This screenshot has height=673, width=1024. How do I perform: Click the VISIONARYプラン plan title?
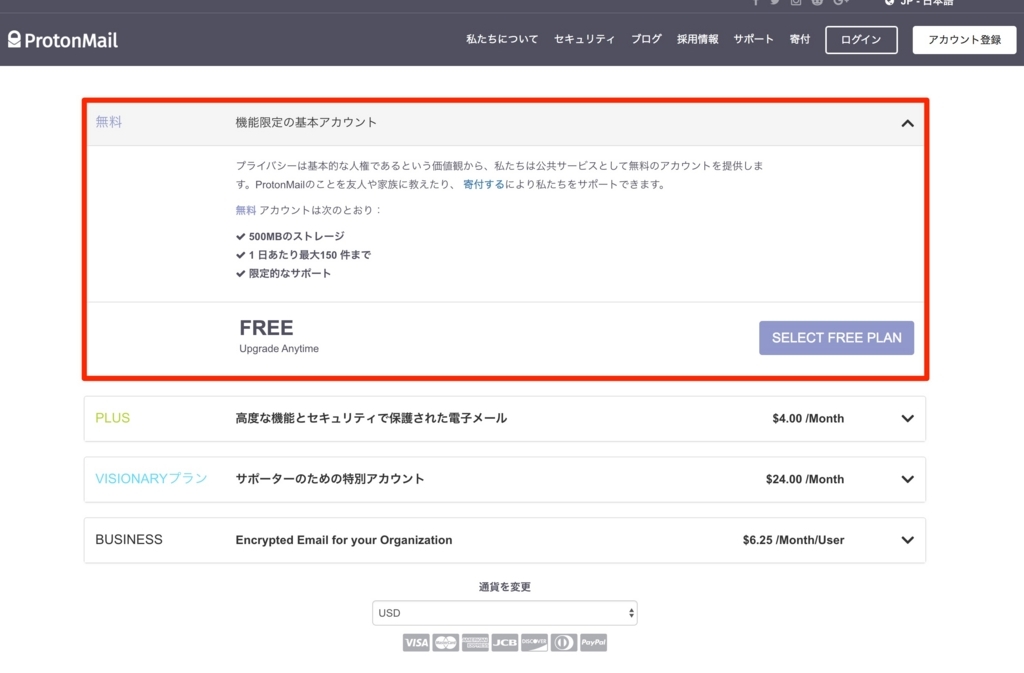coord(151,478)
